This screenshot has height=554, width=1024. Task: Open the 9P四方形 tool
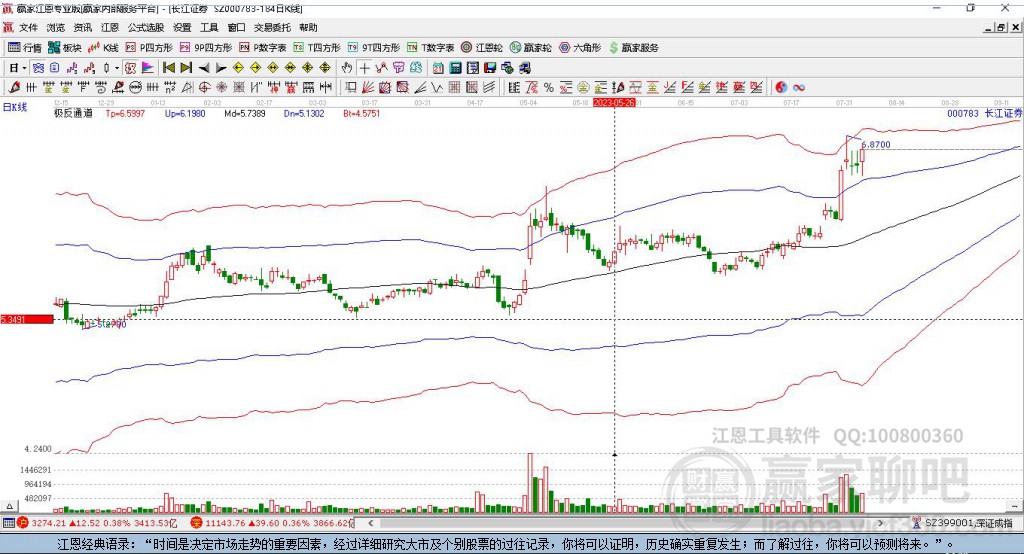point(206,48)
